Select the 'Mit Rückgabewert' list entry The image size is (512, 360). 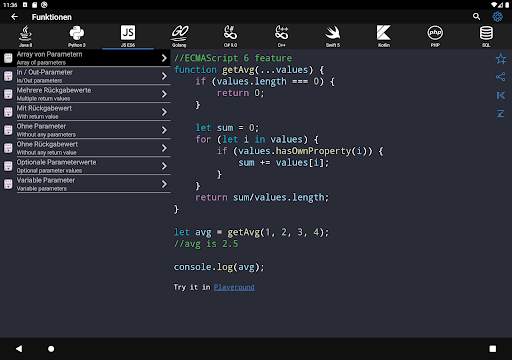pyautogui.click(x=85, y=112)
